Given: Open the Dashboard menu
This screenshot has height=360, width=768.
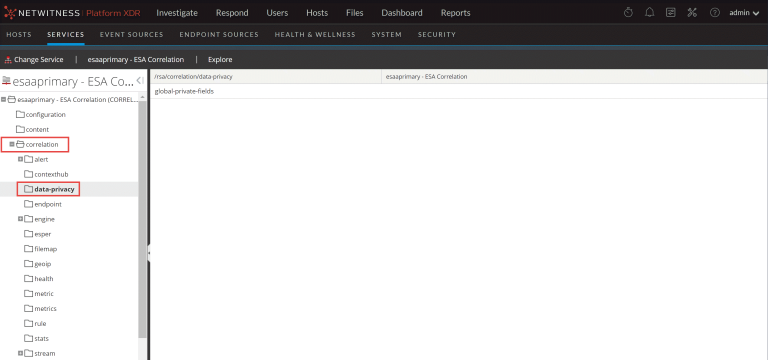Looking at the screenshot, I should 402,13.
